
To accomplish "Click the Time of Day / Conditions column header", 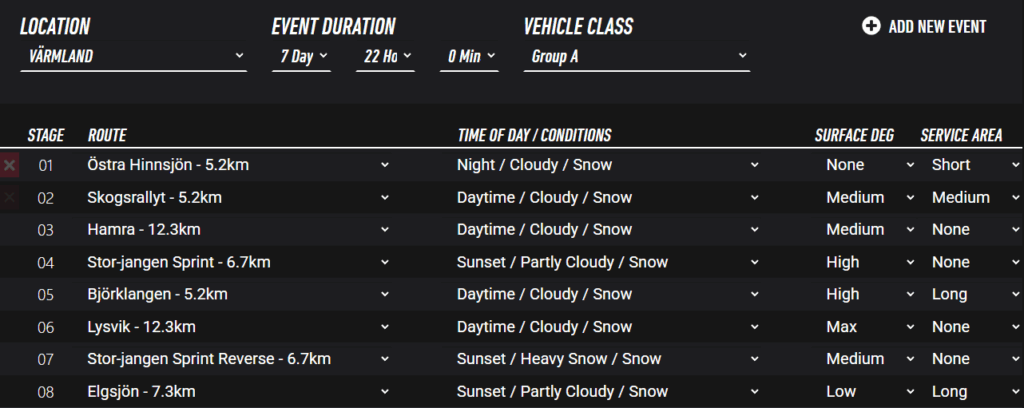I will (534, 135).
